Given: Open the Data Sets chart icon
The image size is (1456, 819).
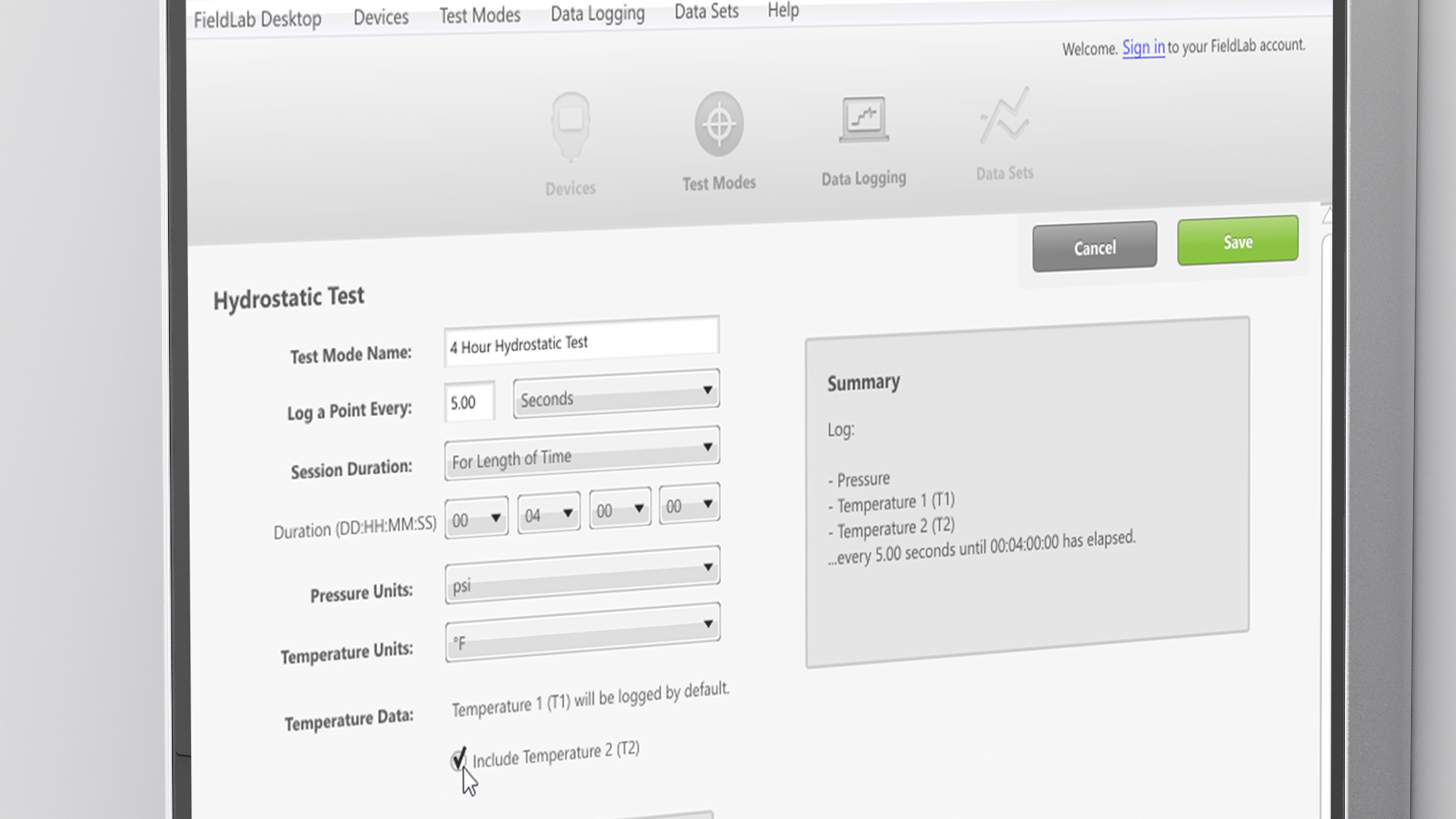Looking at the screenshot, I should coord(1005,117).
